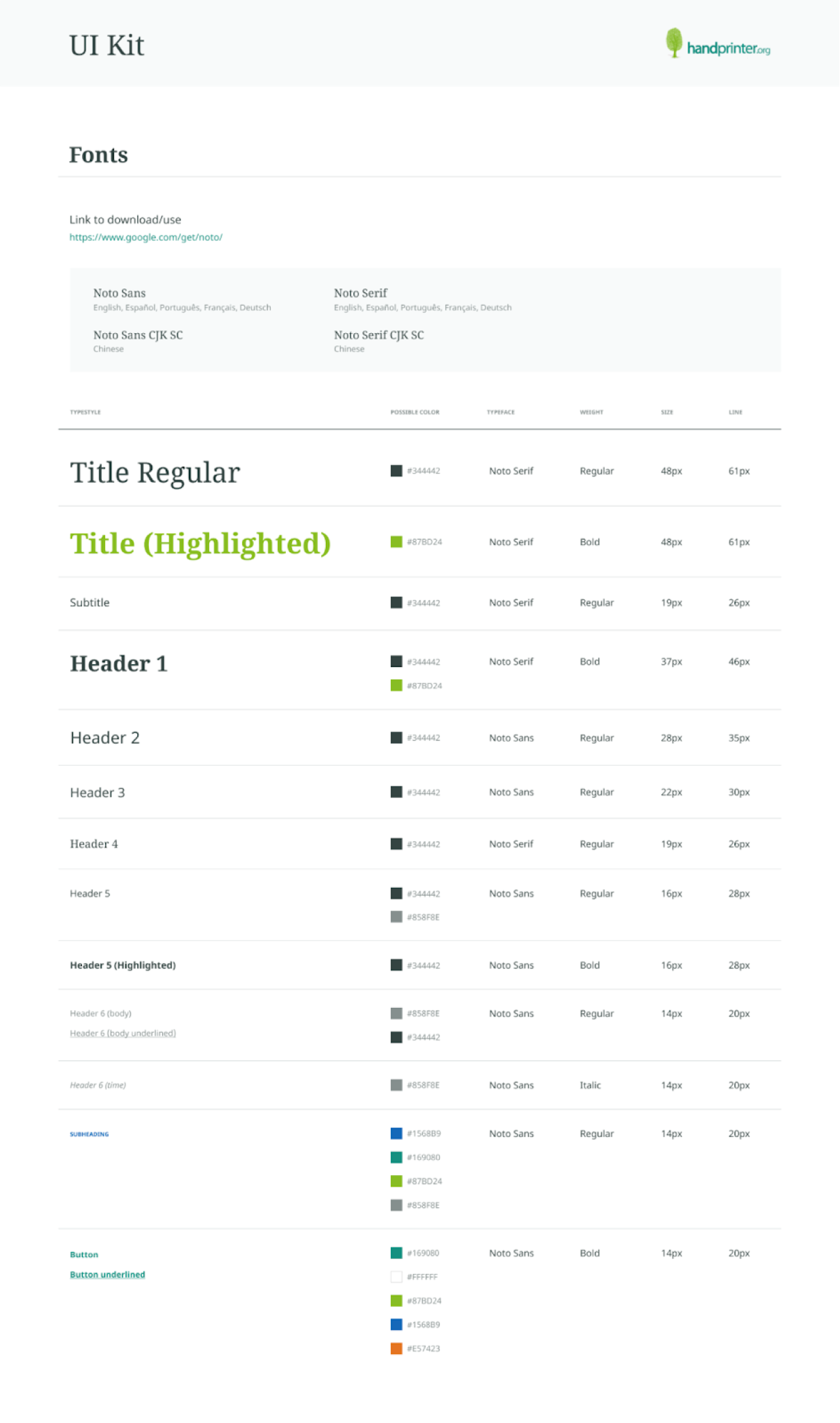Click the blue SUBHEADING sample label
The height and width of the screenshot is (1423, 840).
click(89, 1134)
